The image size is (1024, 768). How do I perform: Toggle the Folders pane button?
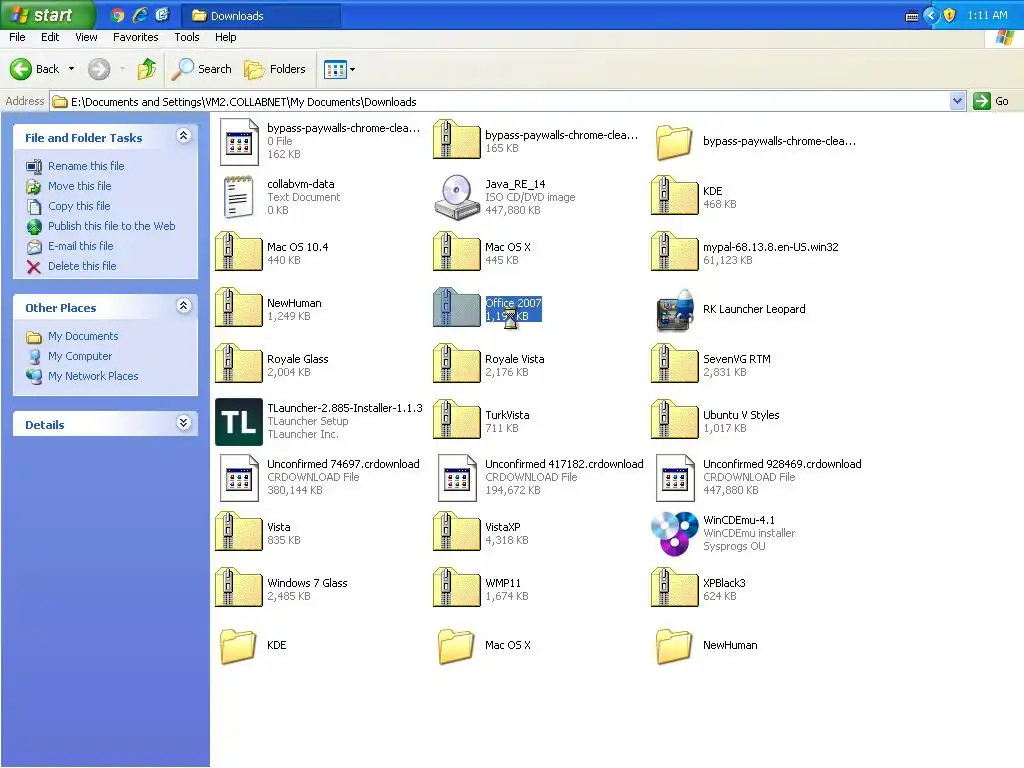coord(274,69)
